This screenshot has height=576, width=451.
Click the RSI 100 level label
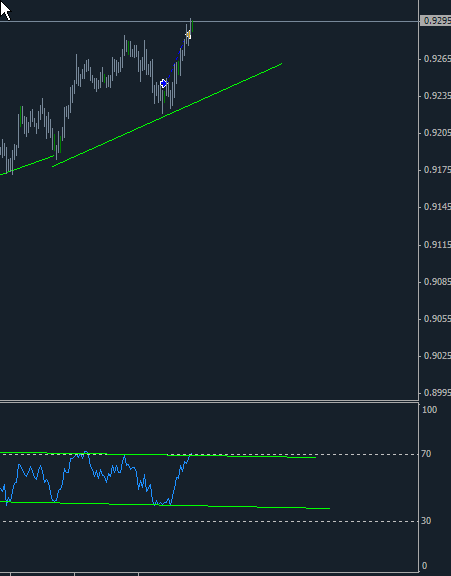point(430,410)
